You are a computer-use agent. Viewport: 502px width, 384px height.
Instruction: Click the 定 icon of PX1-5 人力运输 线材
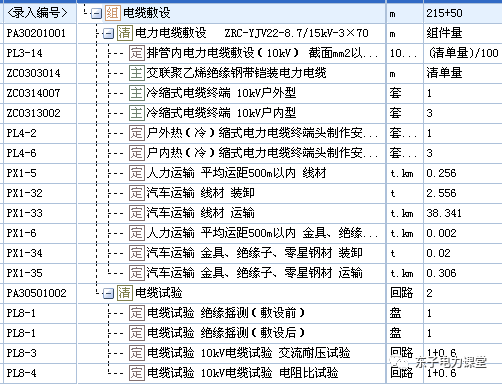(x=137, y=173)
